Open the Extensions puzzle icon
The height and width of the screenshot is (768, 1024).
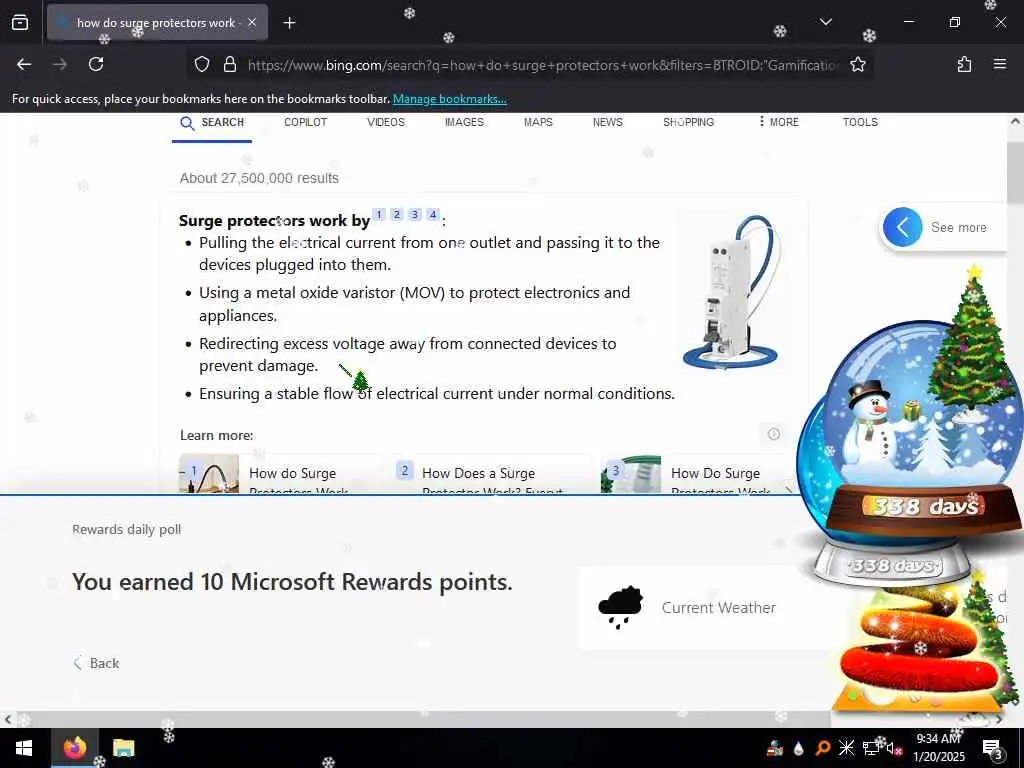(x=964, y=64)
